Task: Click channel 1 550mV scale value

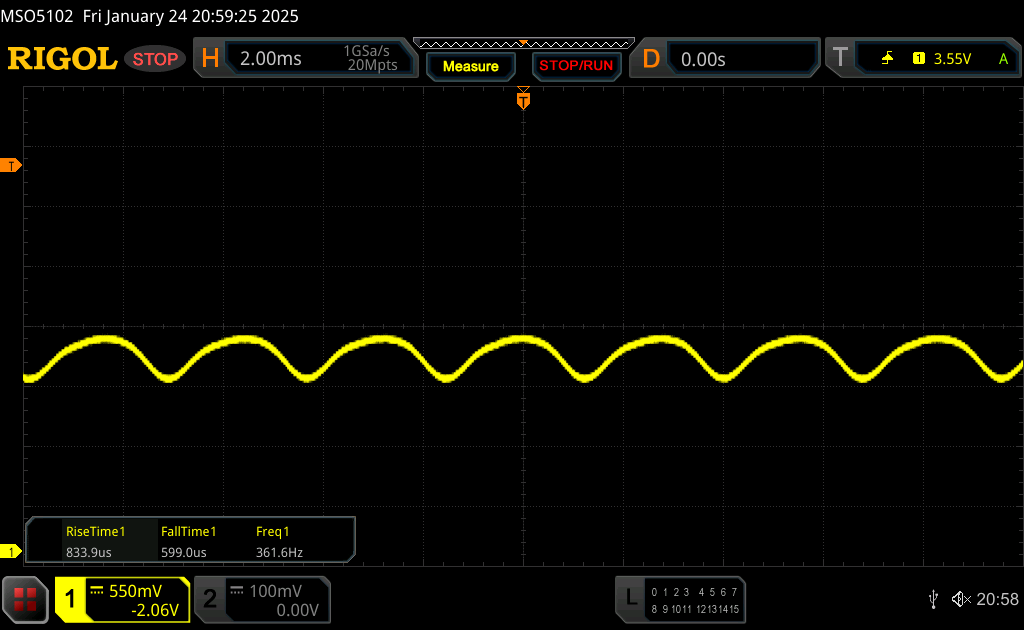Action: click(135, 591)
